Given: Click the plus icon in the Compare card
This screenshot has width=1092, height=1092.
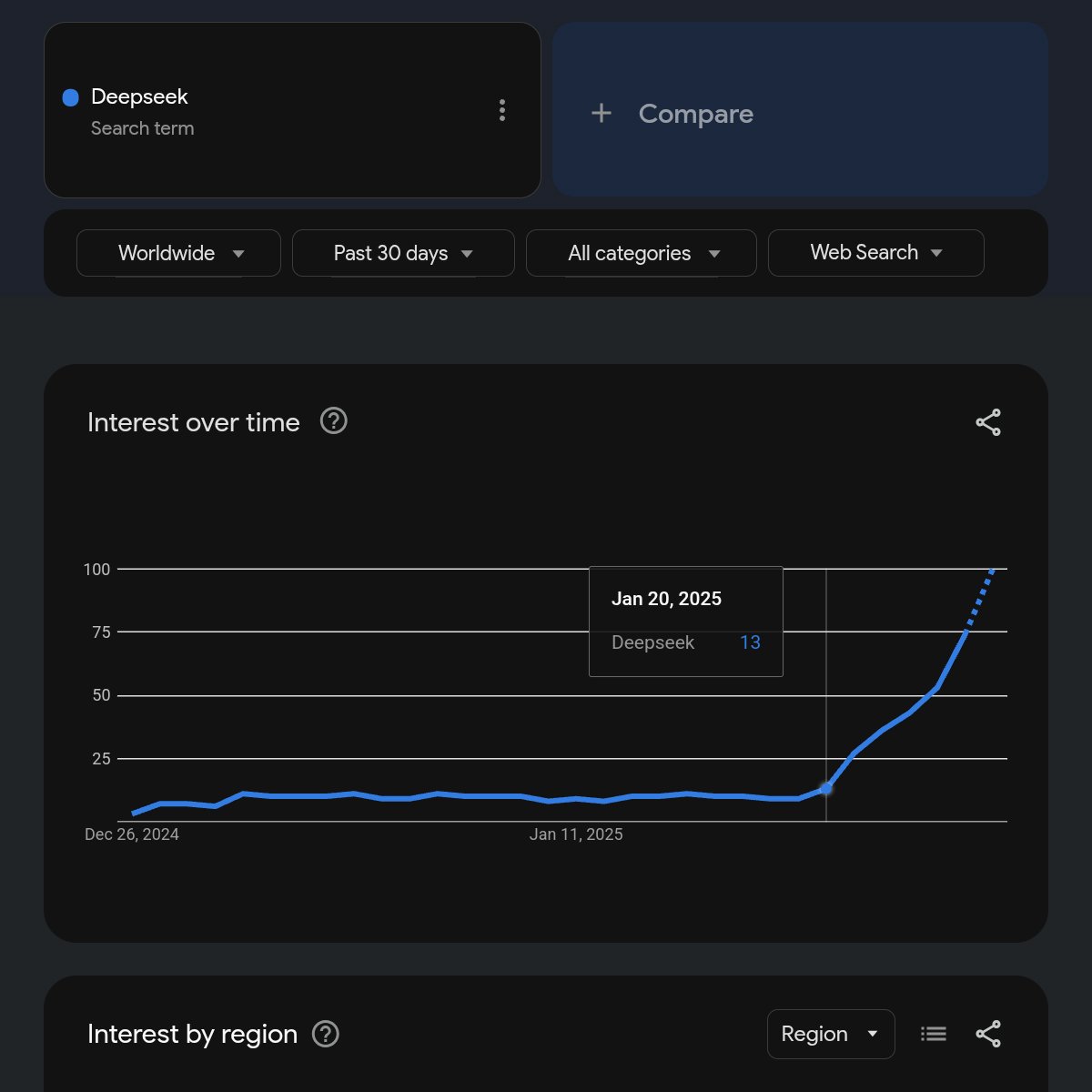Looking at the screenshot, I should (601, 113).
